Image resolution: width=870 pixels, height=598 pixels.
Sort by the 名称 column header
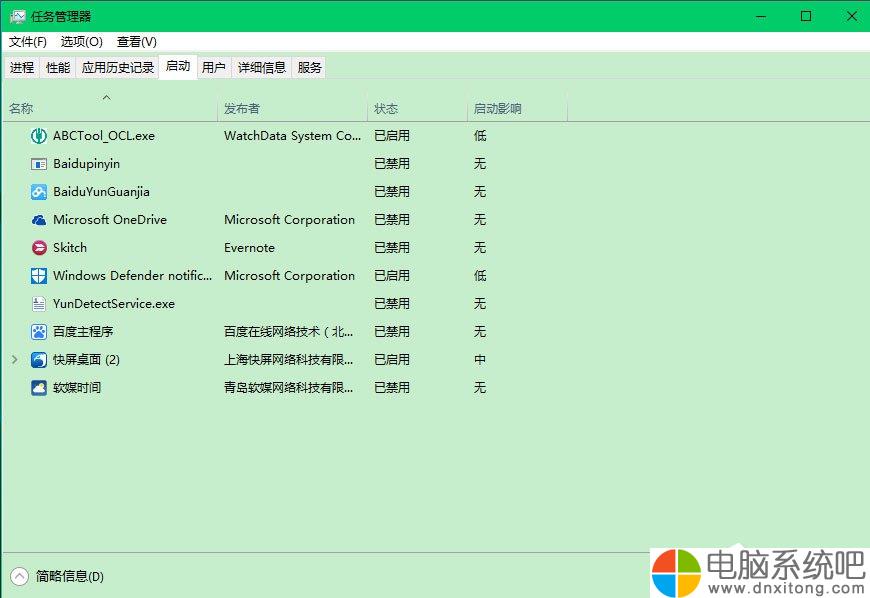click(x=110, y=108)
